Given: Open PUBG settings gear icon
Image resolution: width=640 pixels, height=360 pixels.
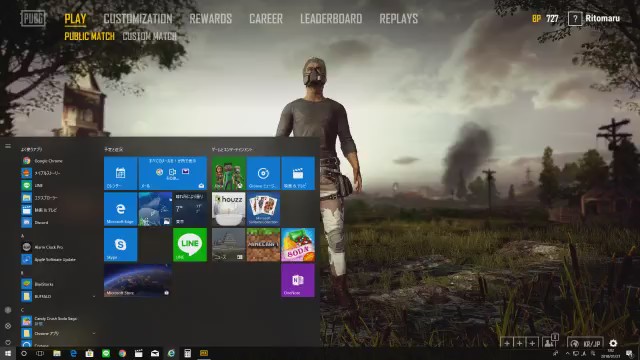Looking at the screenshot, I should click(x=613, y=343).
